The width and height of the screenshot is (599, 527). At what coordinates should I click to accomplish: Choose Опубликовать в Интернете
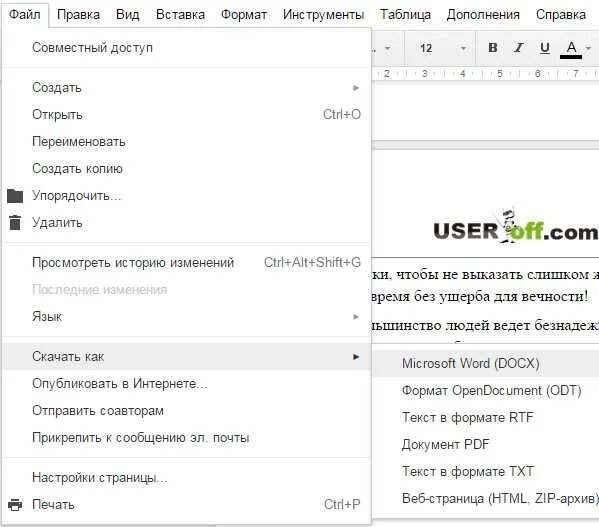186,383
